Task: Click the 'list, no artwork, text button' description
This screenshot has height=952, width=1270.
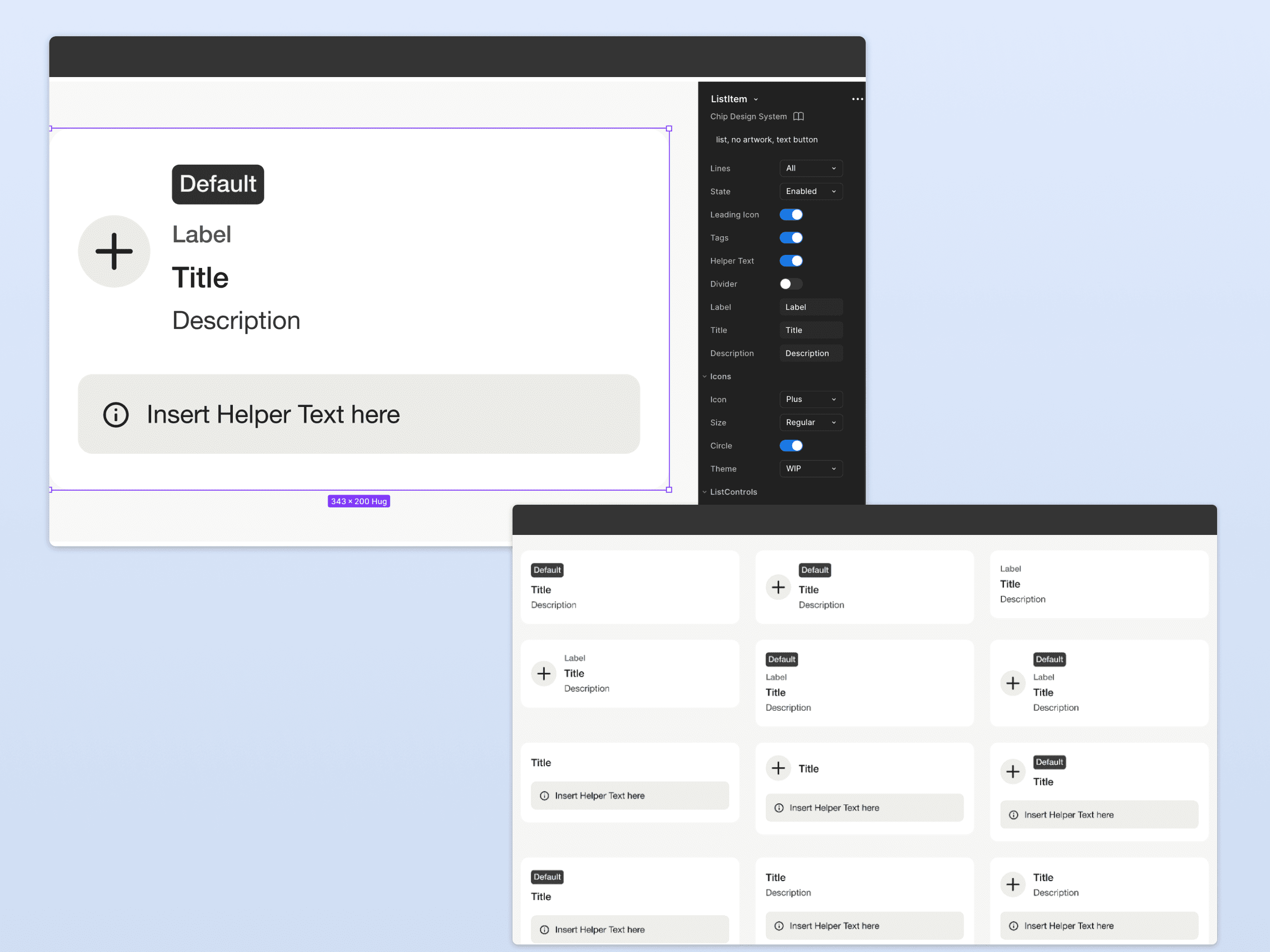Action: pos(767,140)
